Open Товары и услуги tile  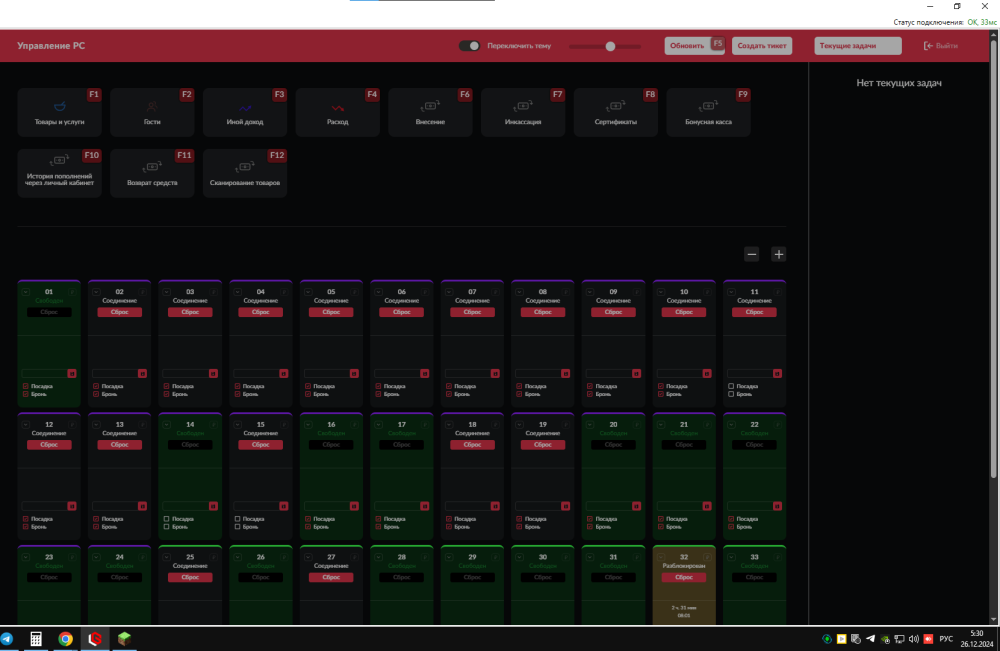tap(59, 112)
